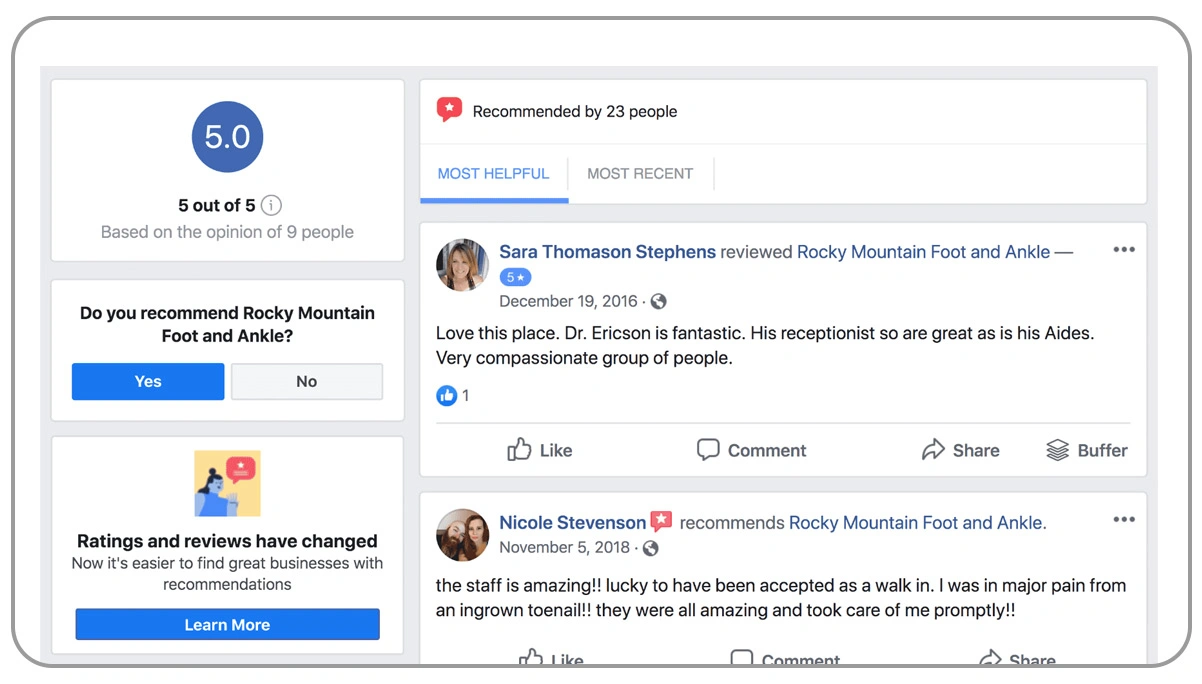Click the Learn More button
This screenshot has height=684, width=1202.
227,624
